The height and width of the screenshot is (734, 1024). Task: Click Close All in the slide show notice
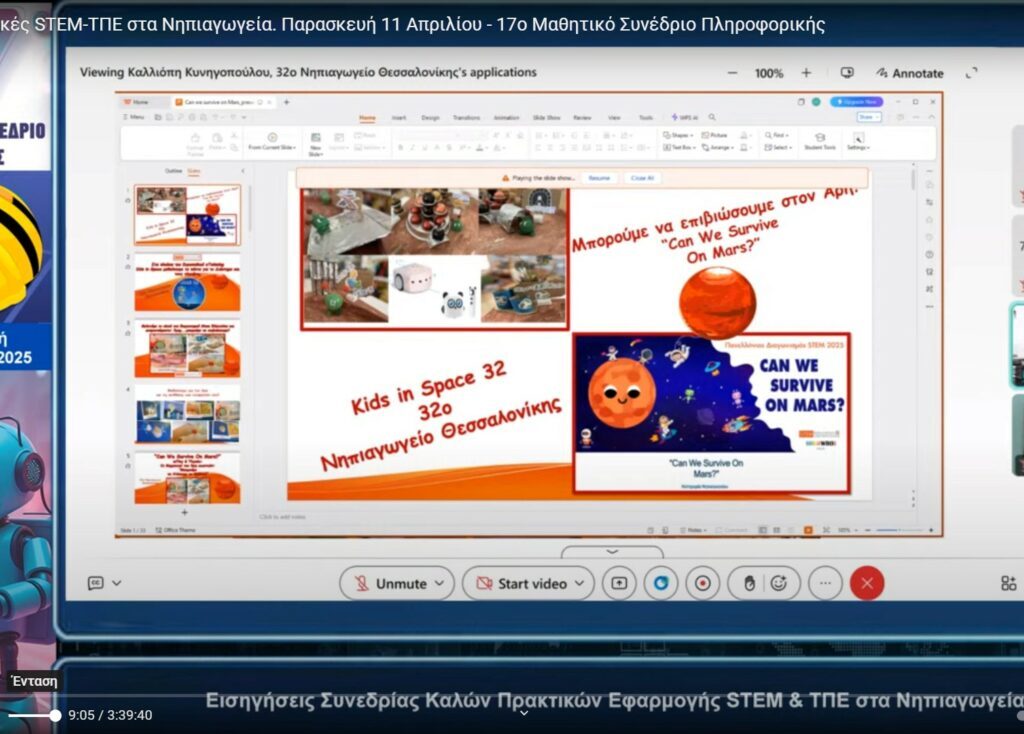point(642,178)
